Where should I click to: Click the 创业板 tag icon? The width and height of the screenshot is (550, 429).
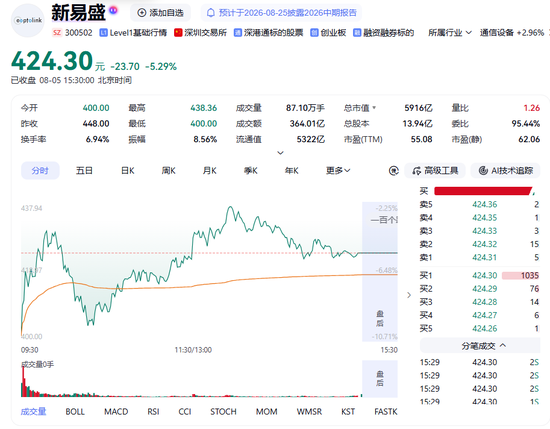point(314,33)
